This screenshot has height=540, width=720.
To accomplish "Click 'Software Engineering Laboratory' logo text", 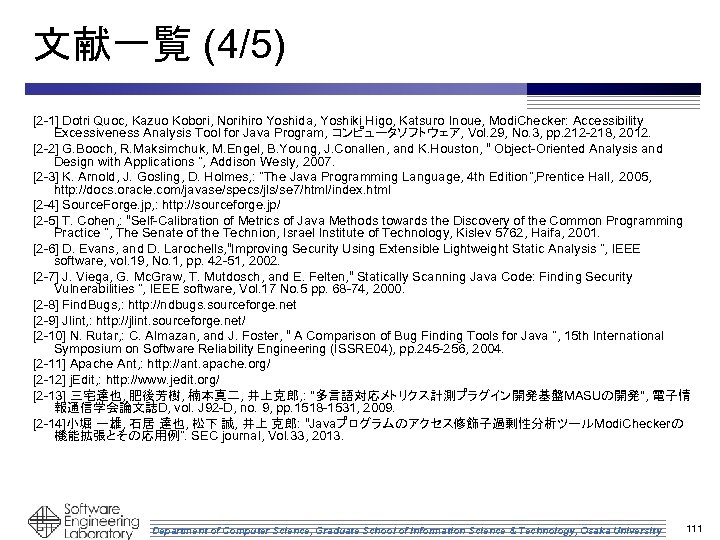I will pos(101,521).
